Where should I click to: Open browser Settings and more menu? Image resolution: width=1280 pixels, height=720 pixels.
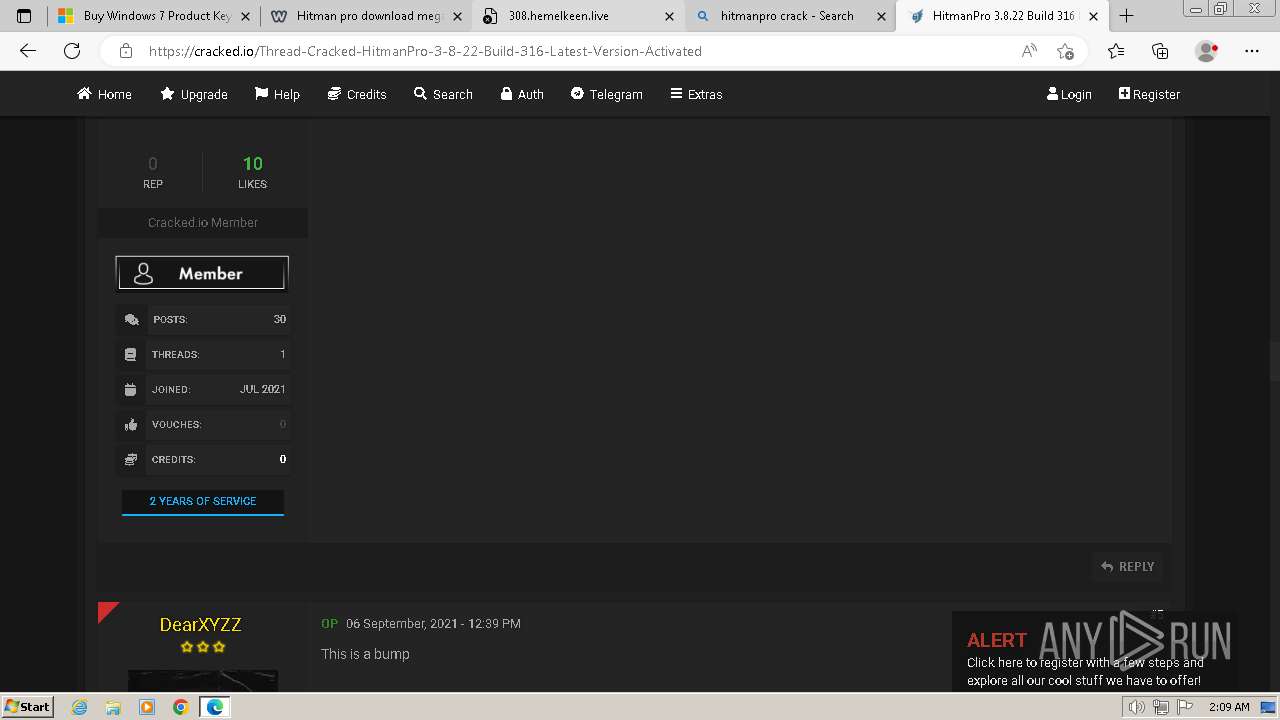[1252, 51]
